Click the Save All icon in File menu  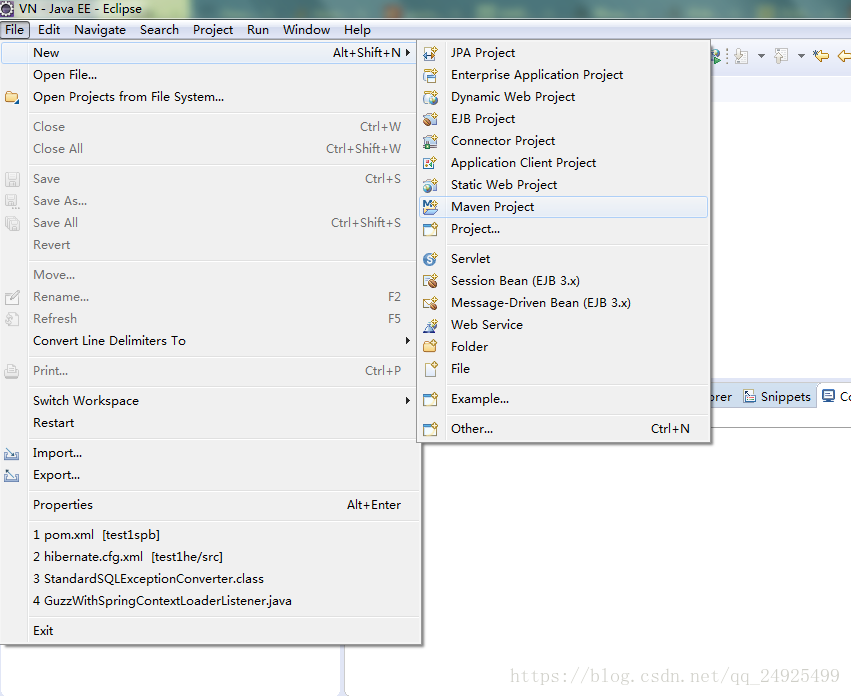point(12,223)
